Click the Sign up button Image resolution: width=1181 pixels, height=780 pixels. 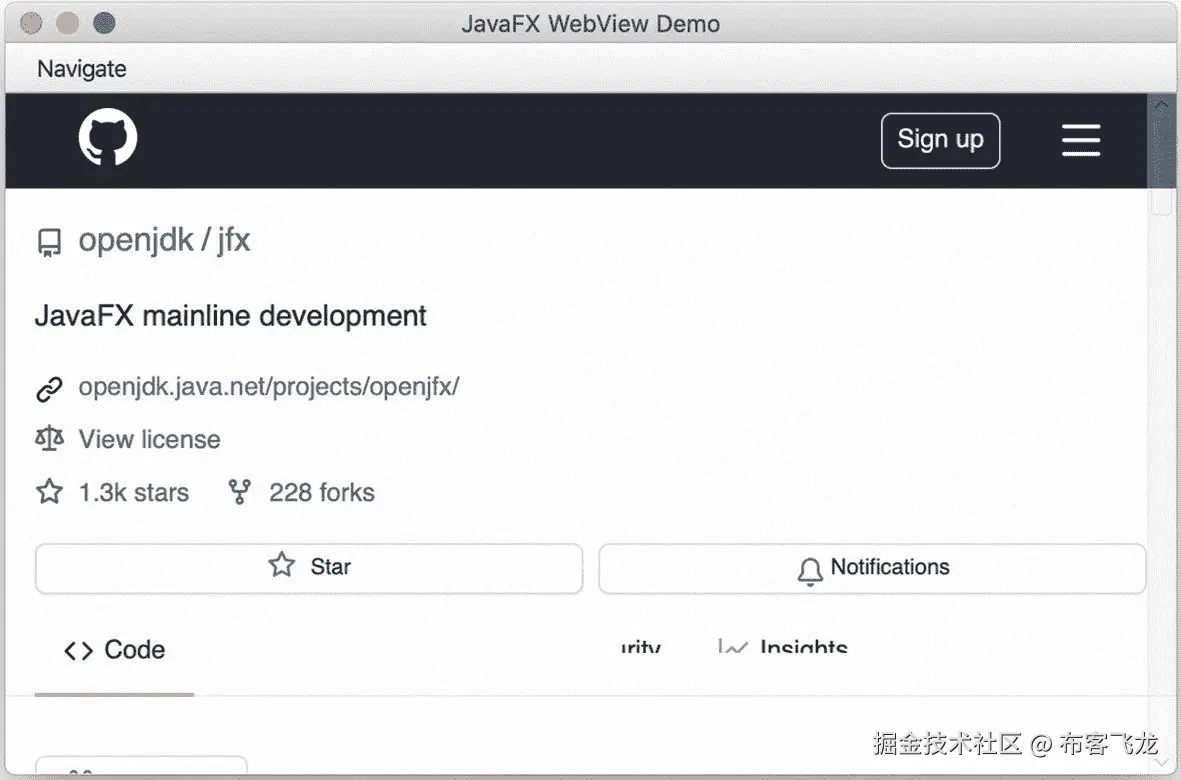coord(940,140)
